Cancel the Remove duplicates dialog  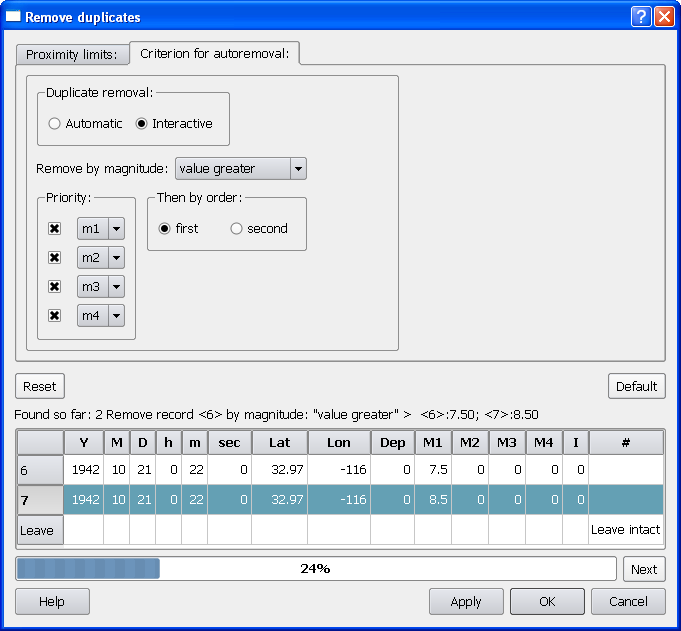pyautogui.click(x=628, y=601)
